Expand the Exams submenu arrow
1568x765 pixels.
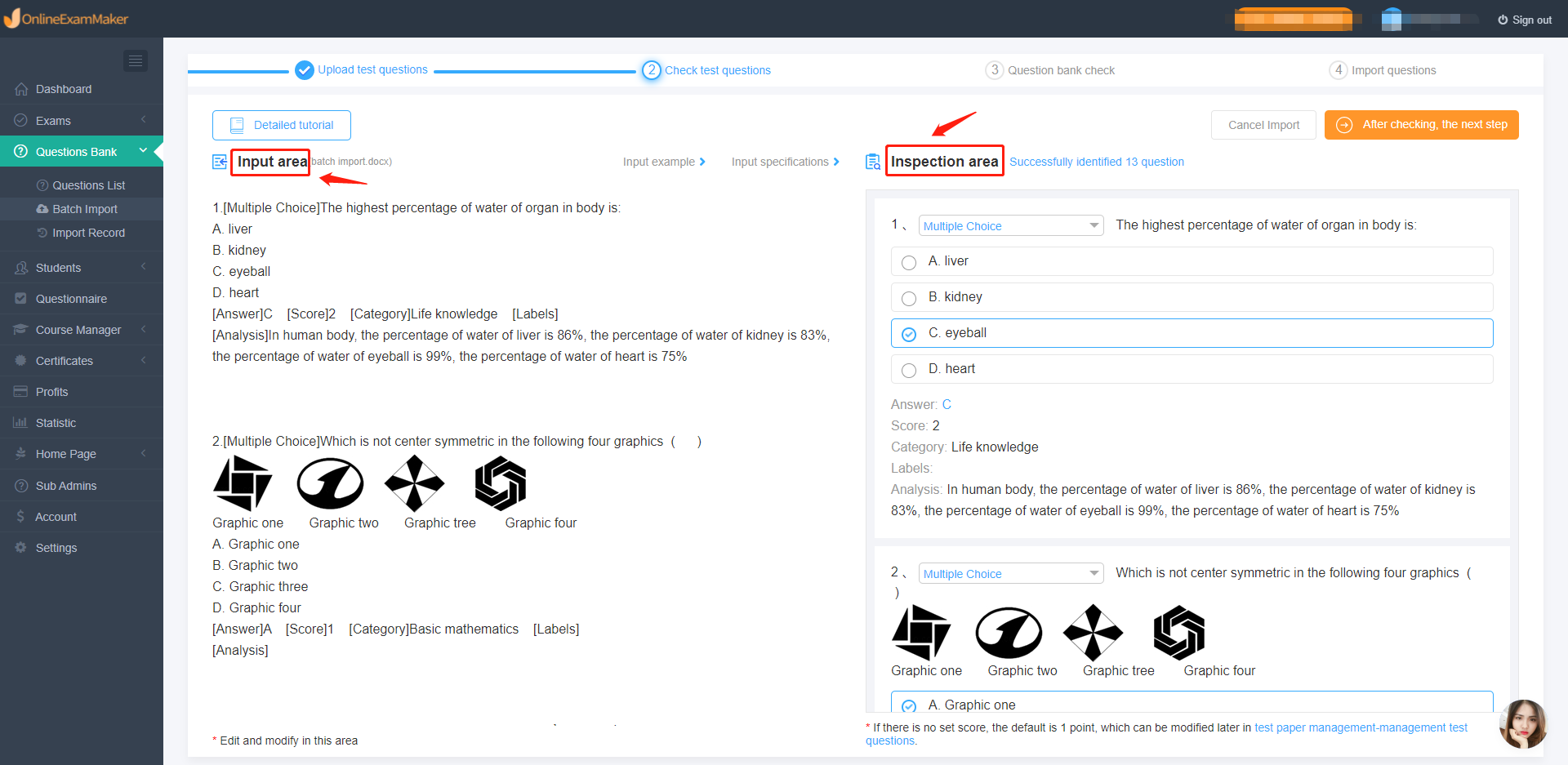click(144, 120)
